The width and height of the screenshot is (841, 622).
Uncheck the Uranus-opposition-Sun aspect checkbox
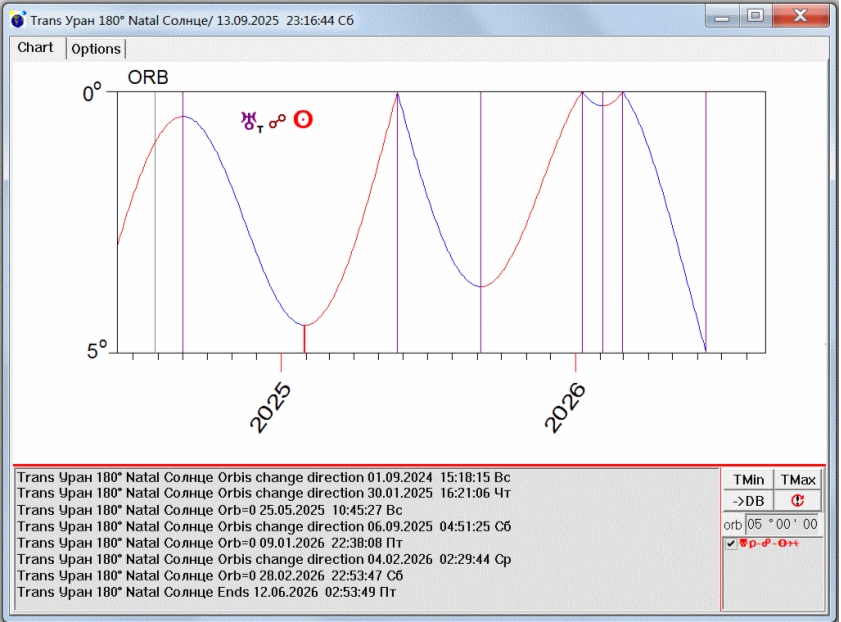tap(731, 543)
